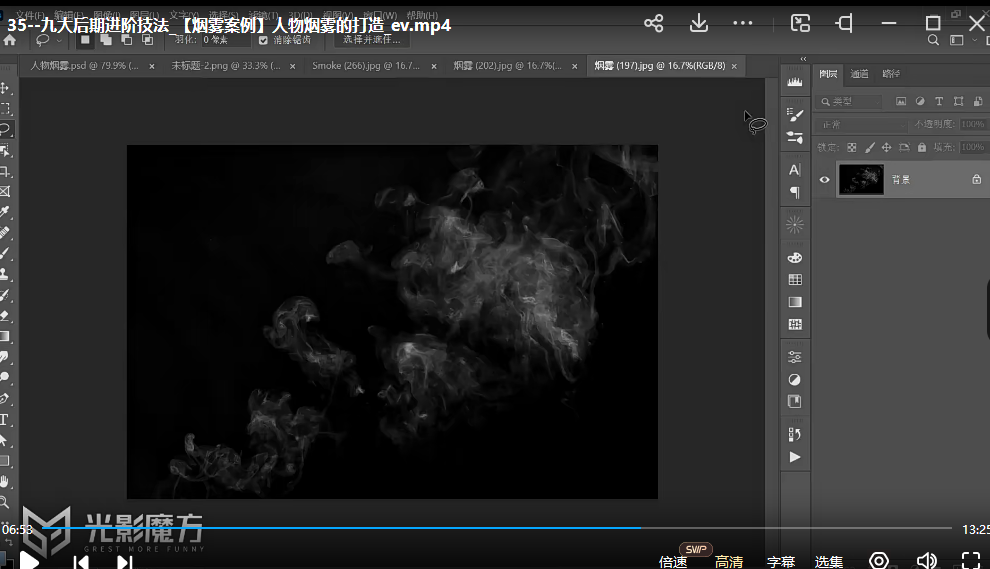Select the Clone Stamp tool

pos(5,274)
